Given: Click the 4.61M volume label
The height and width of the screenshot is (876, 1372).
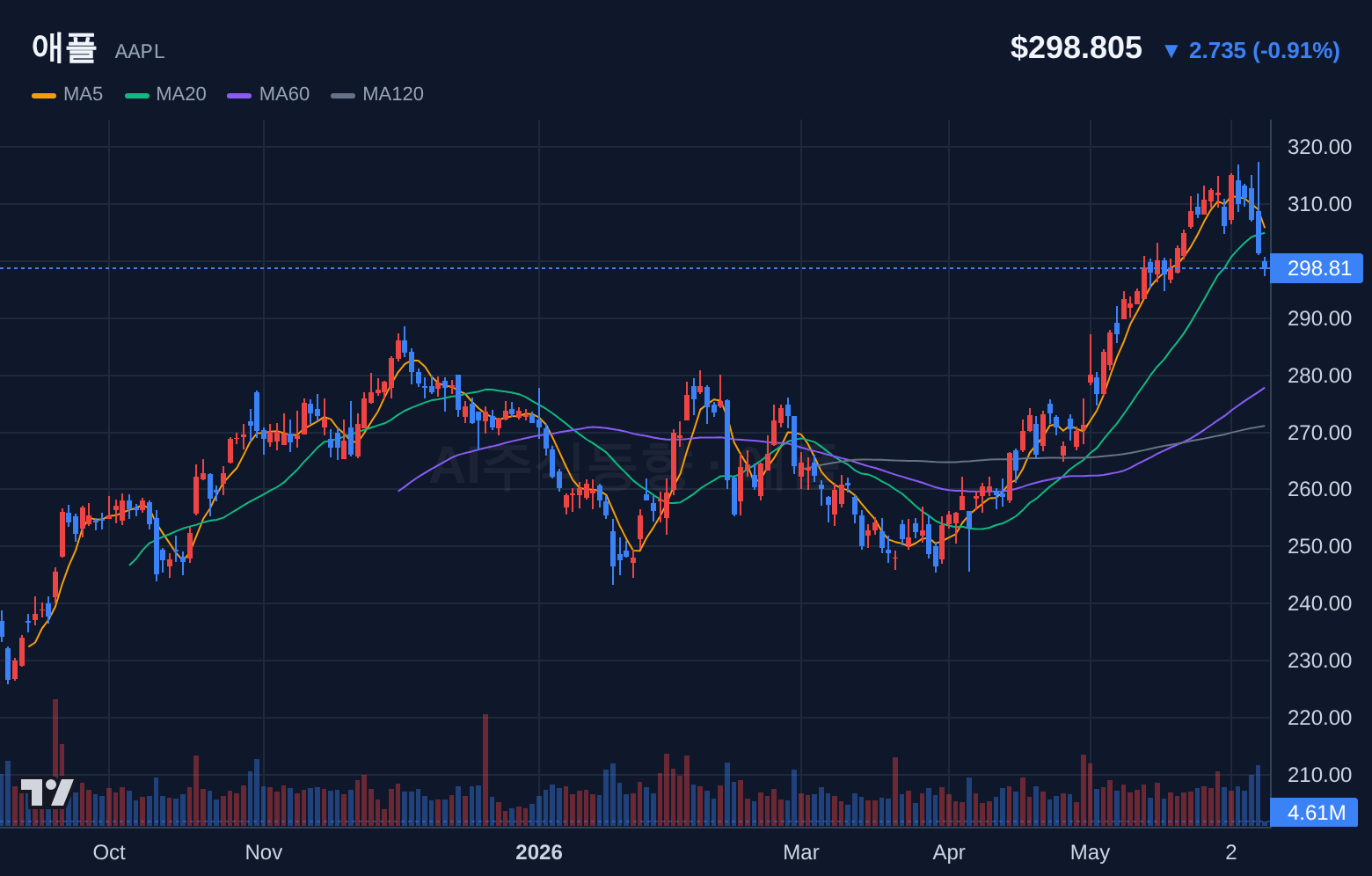Looking at the screenshot, I should click(x=1315, y=813).
